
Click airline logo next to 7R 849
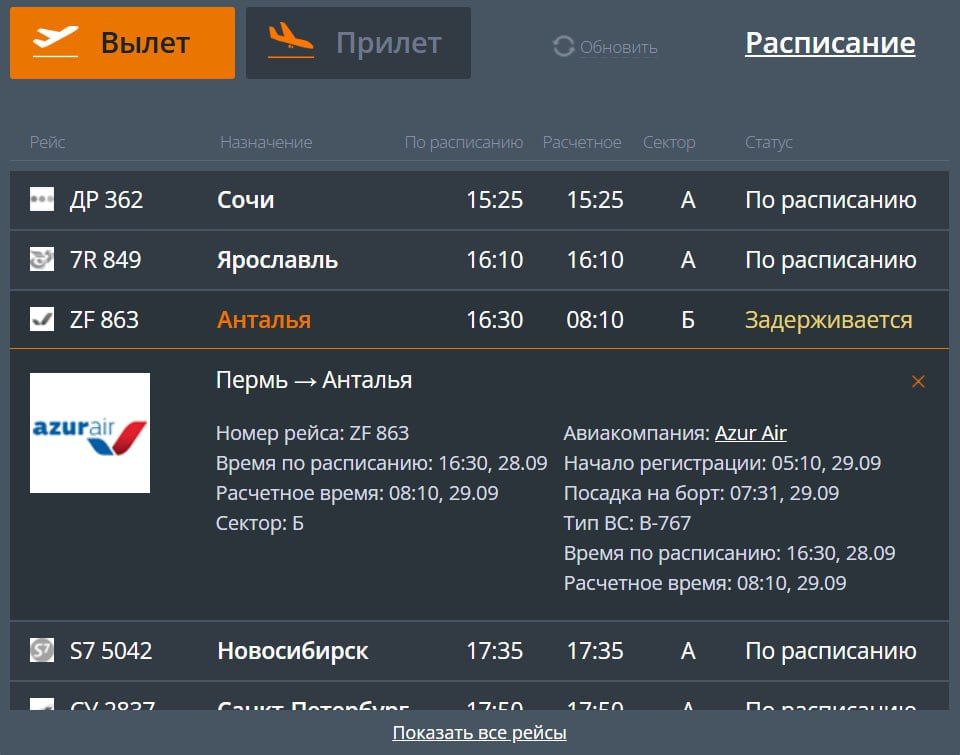pos(42,260)
